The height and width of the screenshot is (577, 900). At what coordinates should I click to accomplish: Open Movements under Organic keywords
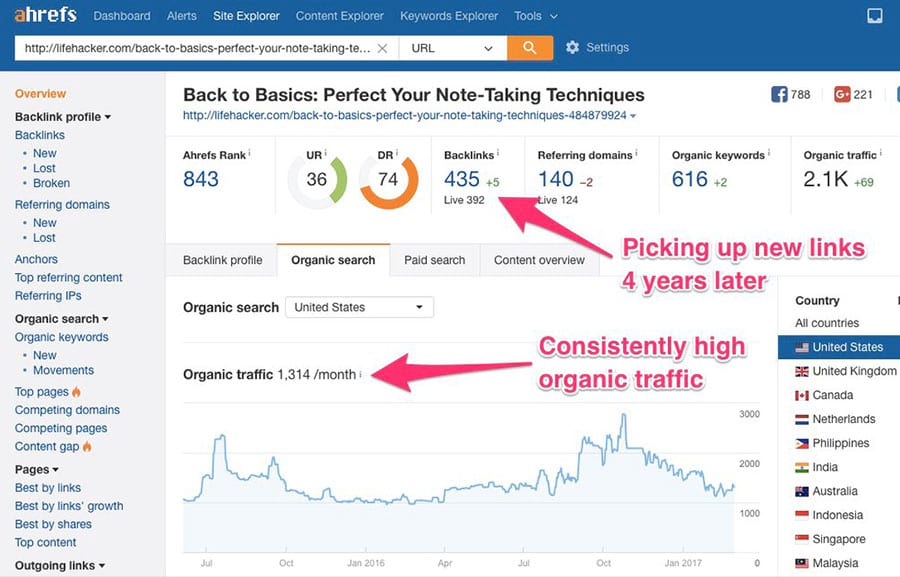(x=63, y=370)
